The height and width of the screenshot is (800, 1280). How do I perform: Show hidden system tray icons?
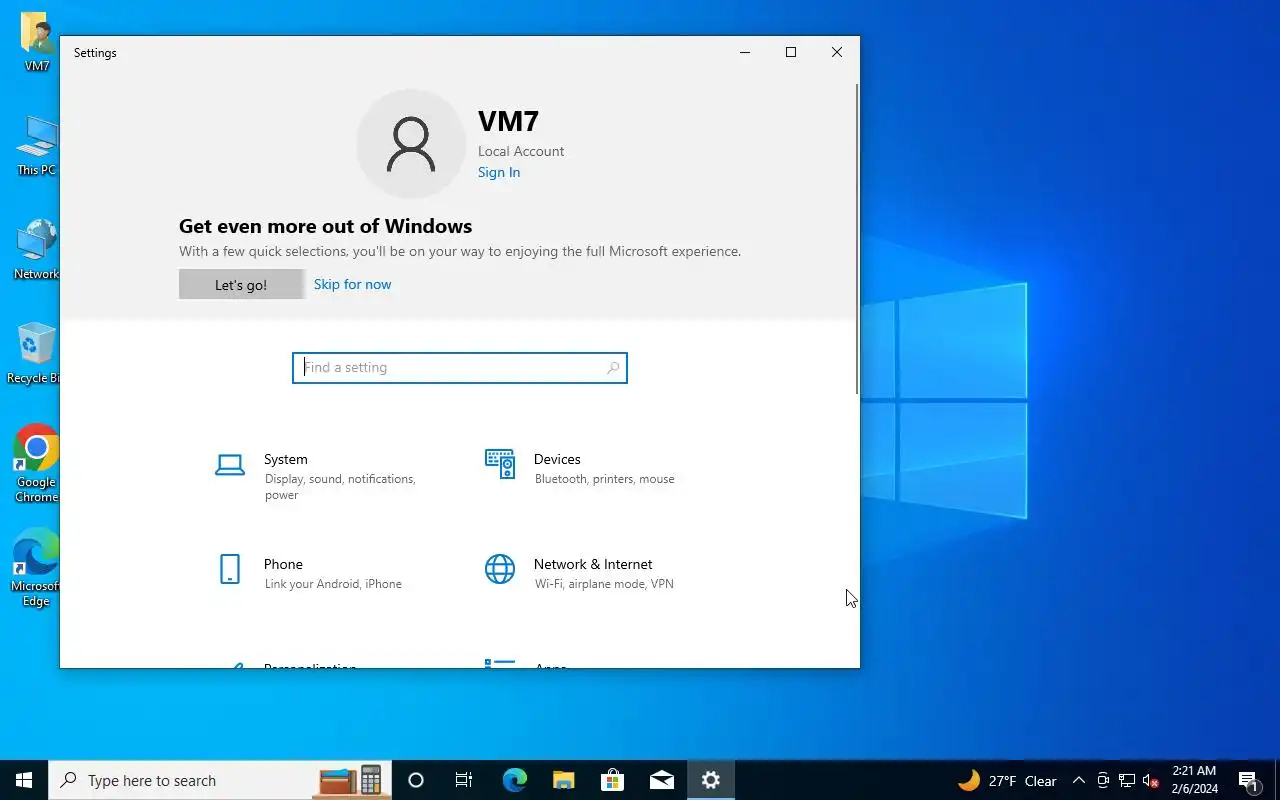click(x=1078, y=780)
